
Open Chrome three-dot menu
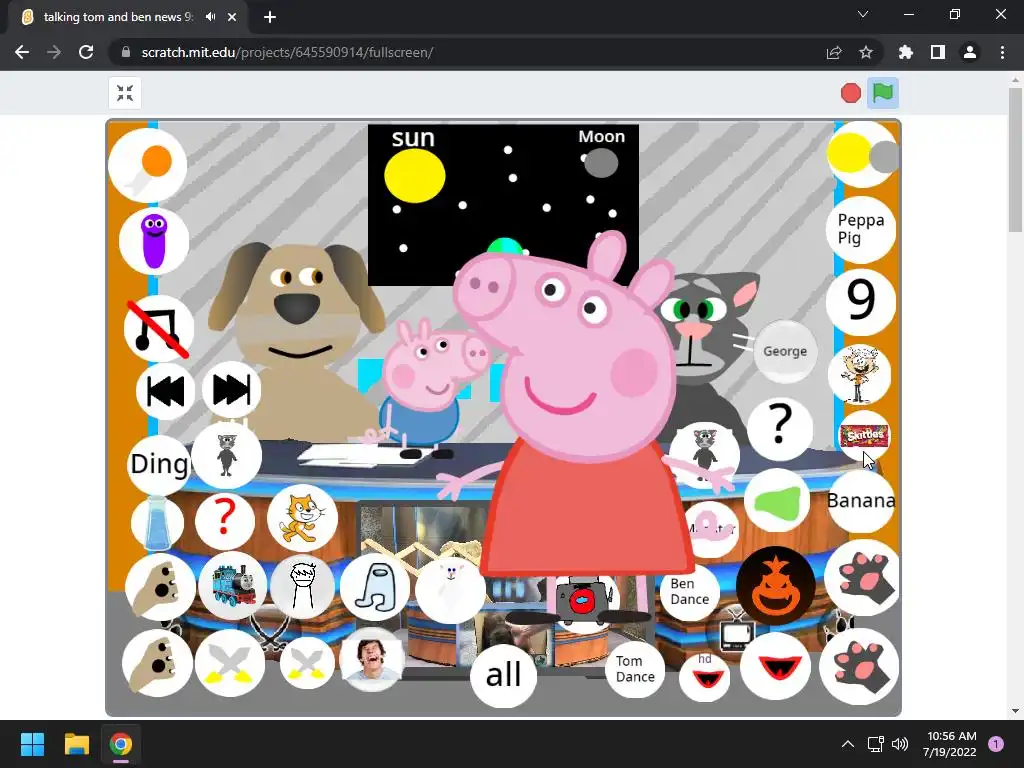tap(1002, 52)
